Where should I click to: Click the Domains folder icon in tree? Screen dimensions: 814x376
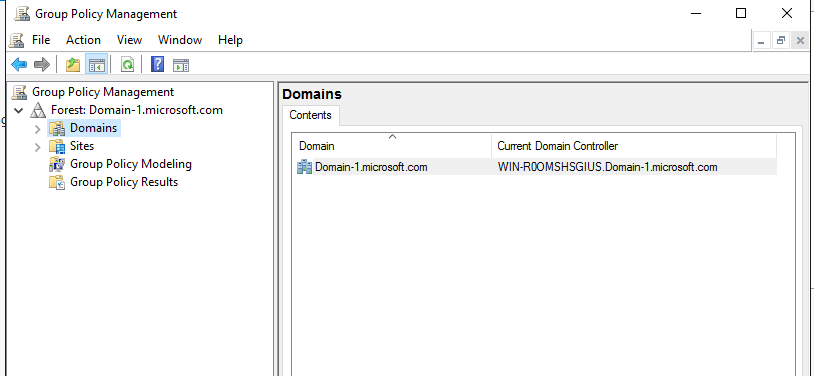coord(57,128)
